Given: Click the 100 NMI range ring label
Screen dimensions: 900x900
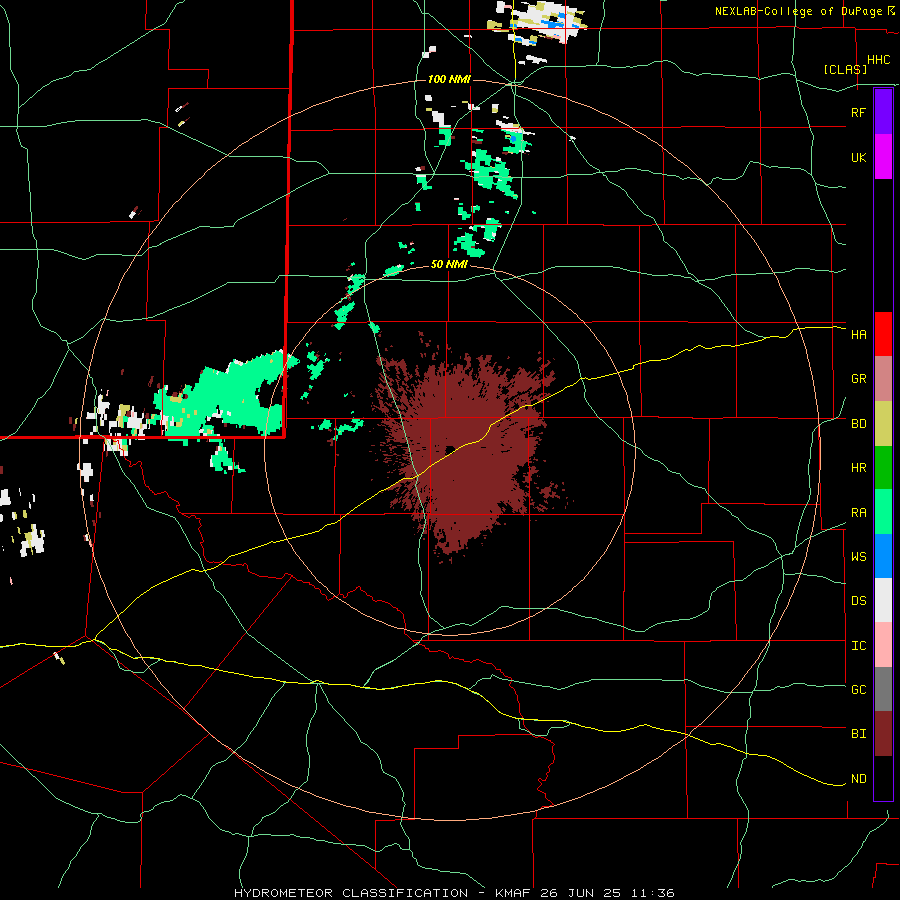Looking at the screenshot, I should pyautogui.click(x=449, y=79).
